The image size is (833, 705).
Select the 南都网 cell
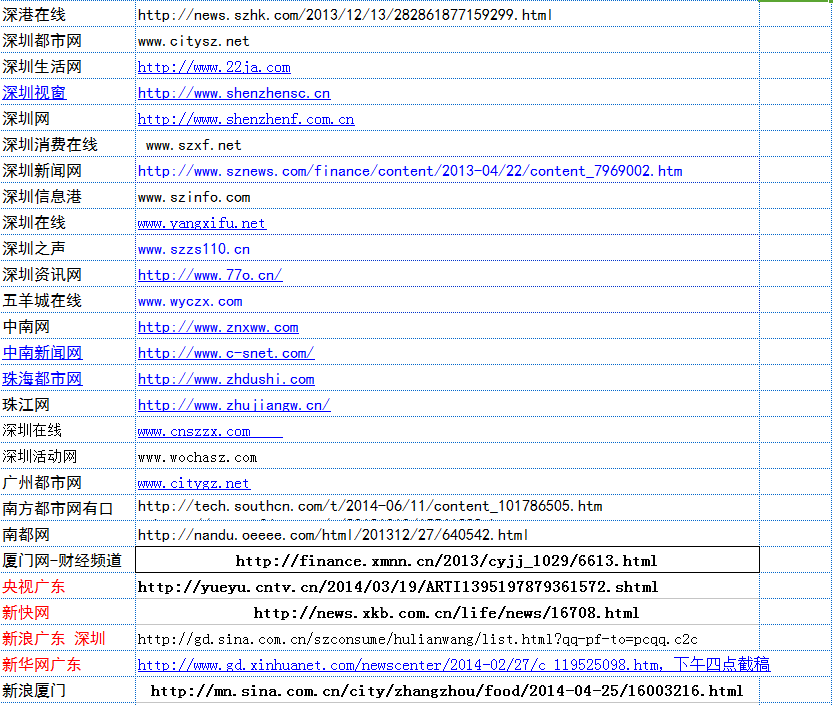(68, 534)
